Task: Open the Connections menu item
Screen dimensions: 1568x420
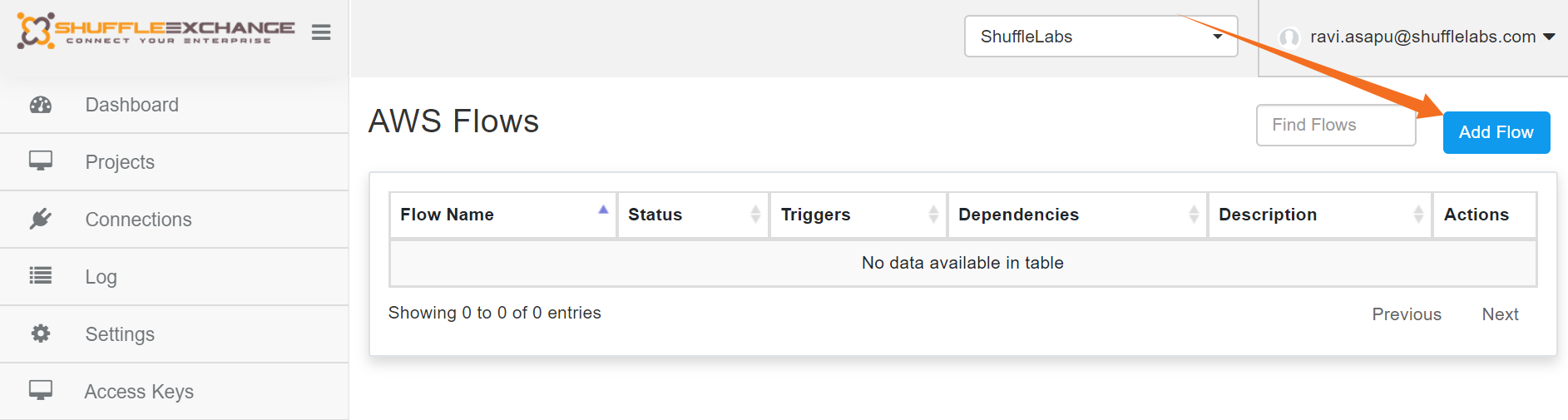Action: [138, 220]
